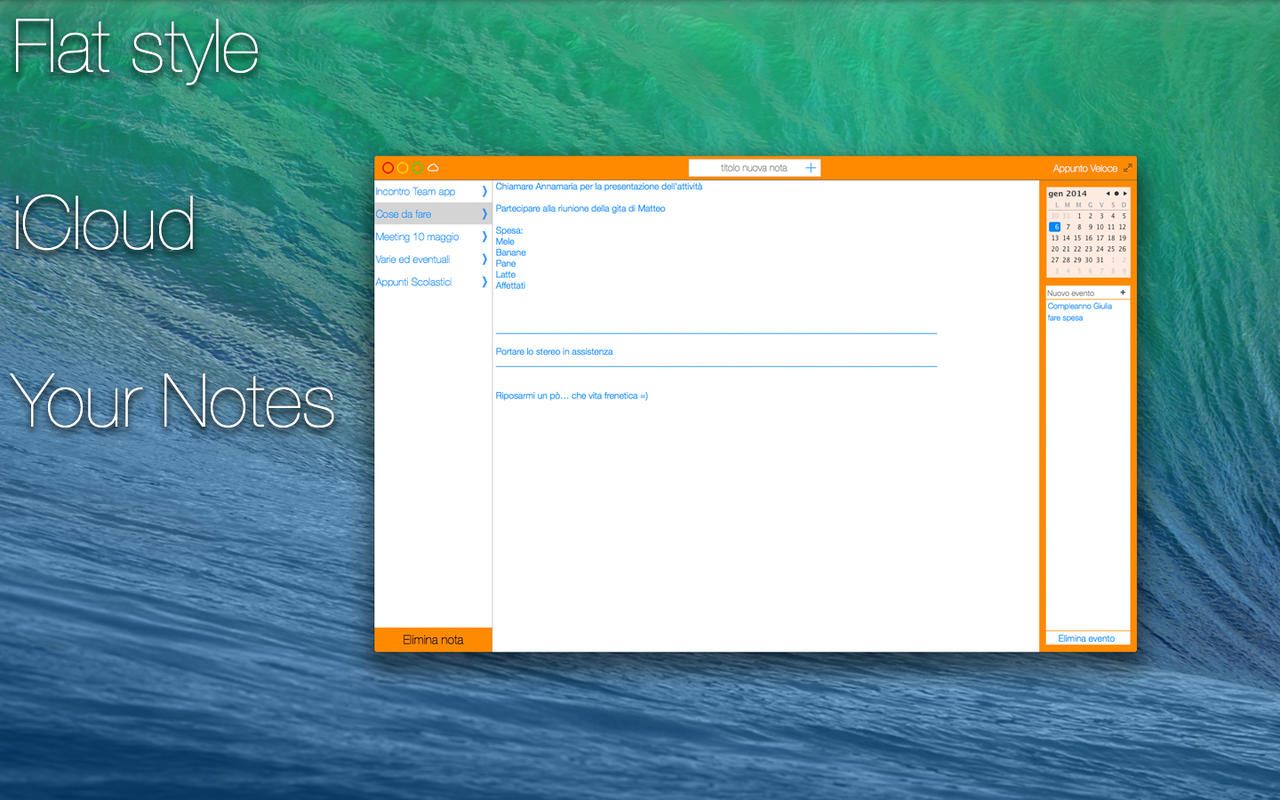
Task: Click the yellow minimize window button
Action: [403, 168]
